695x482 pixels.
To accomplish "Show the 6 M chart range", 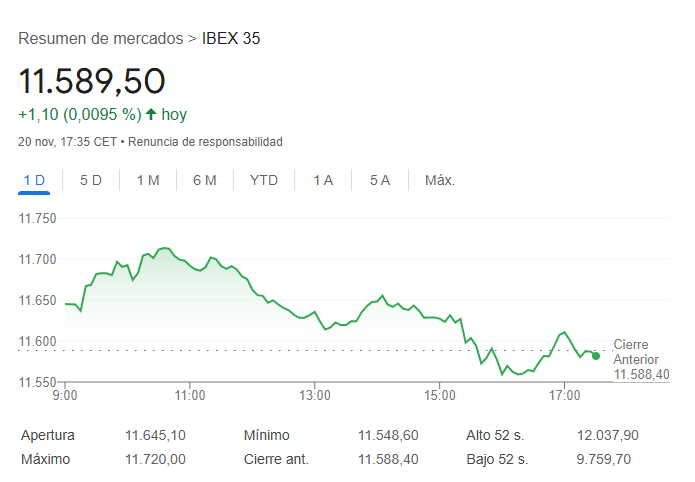I will tap(205, 180).
